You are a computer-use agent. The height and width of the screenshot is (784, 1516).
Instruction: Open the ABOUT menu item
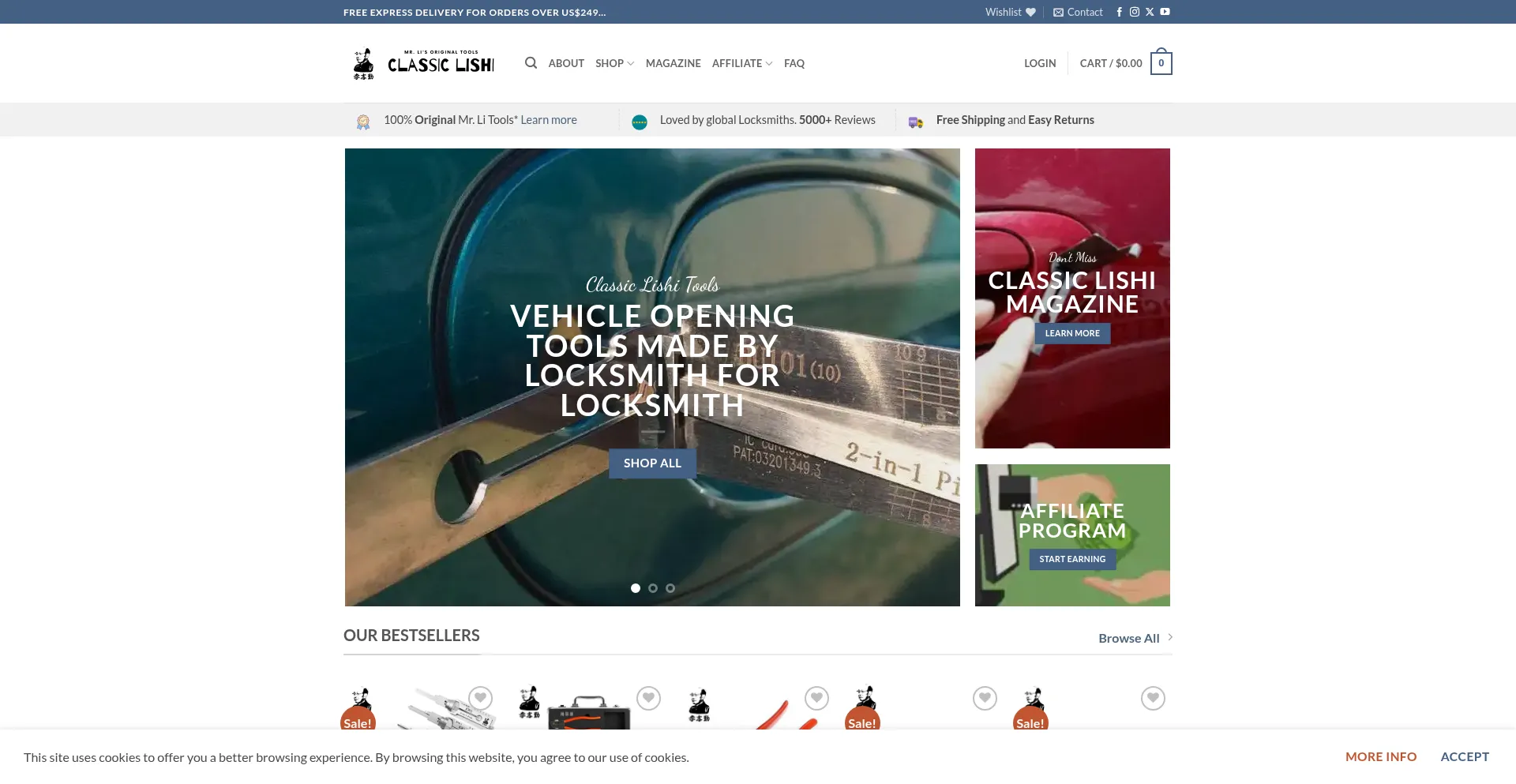tap(566, 63)
